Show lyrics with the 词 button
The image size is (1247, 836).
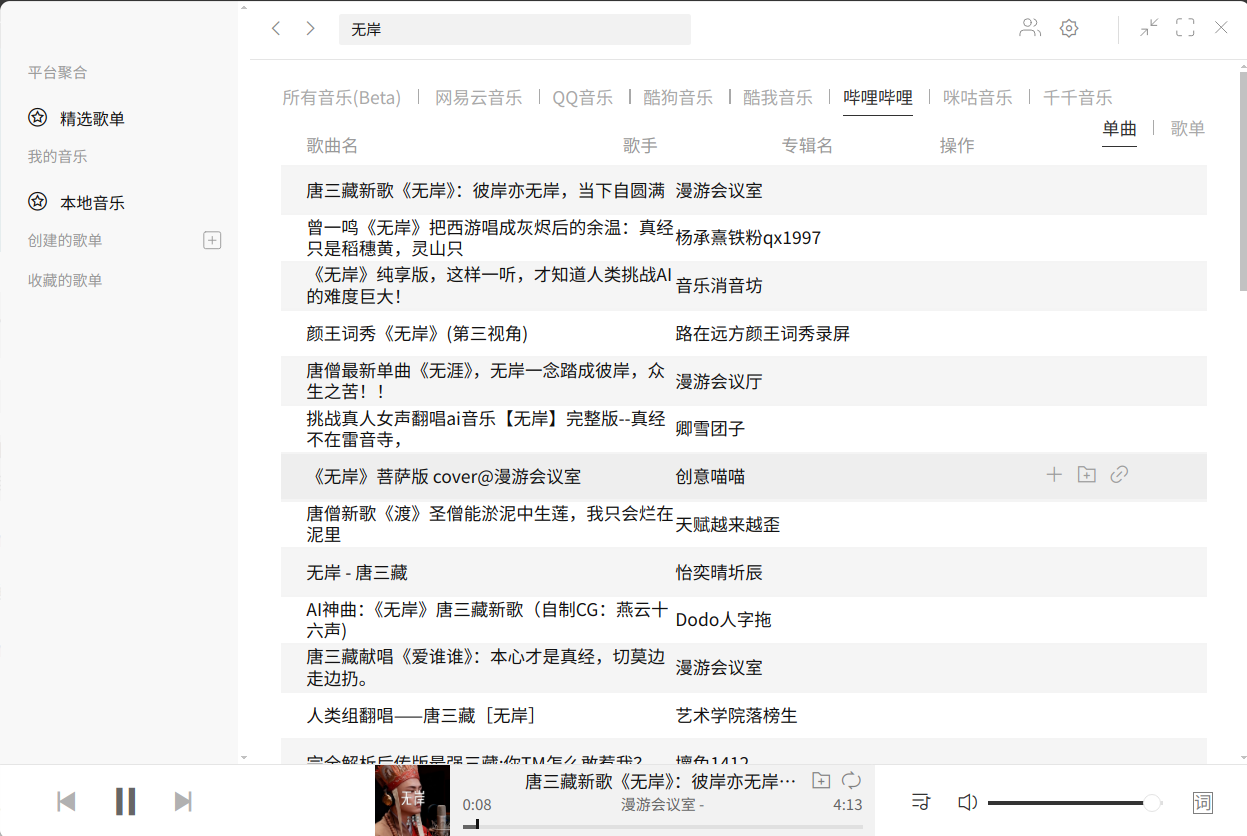(x=1203, y=802)
